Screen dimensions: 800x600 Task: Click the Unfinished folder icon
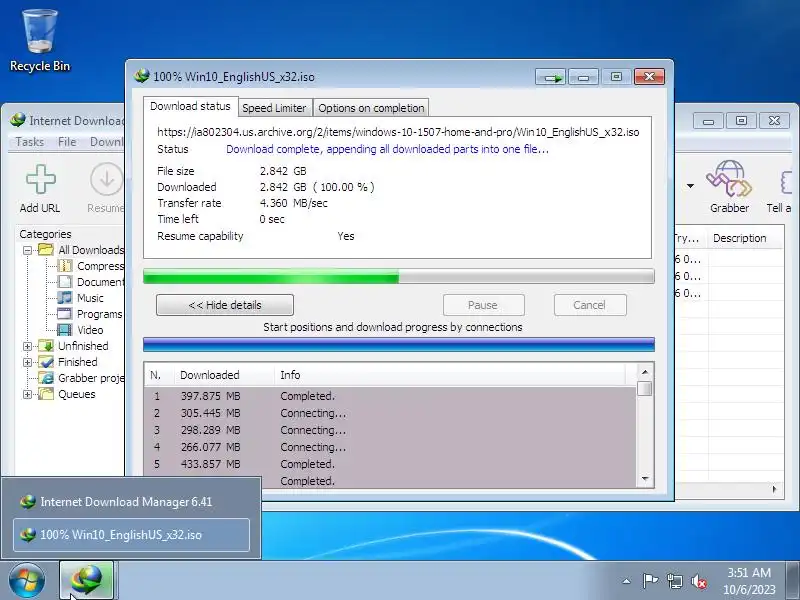[x=46, y=346]
